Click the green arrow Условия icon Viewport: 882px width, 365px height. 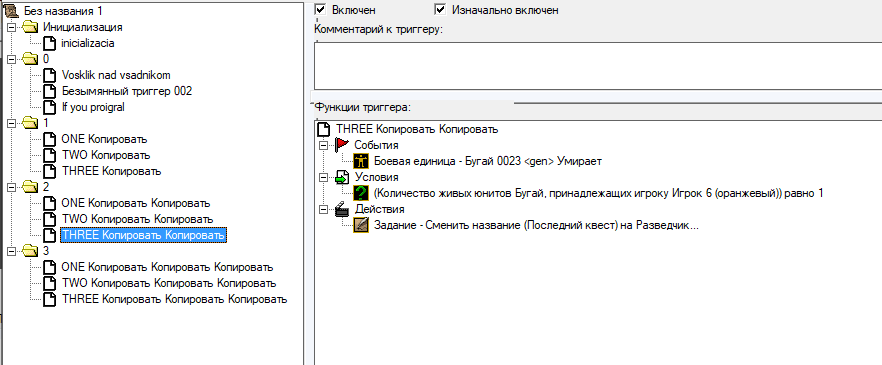pos(341,177)
